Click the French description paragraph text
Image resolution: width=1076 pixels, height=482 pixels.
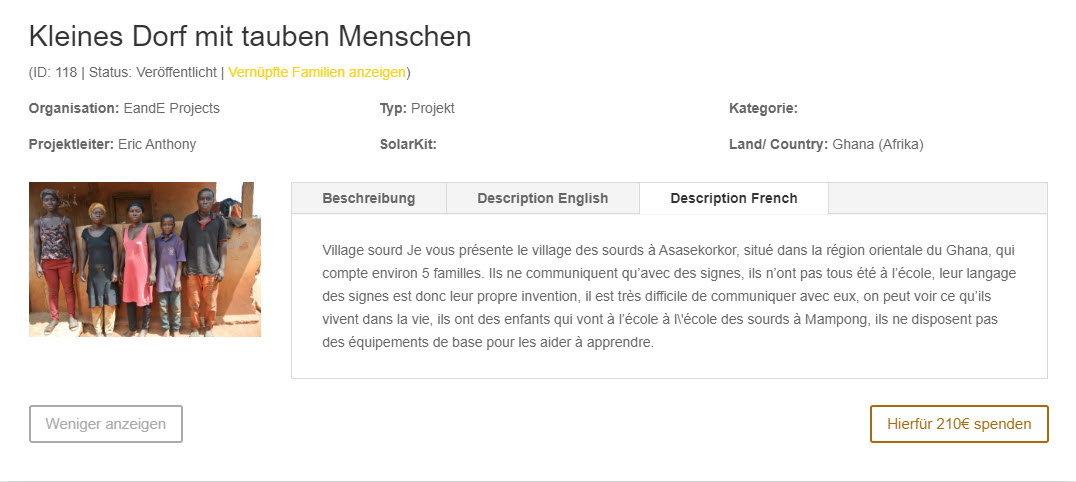point(668,296)
